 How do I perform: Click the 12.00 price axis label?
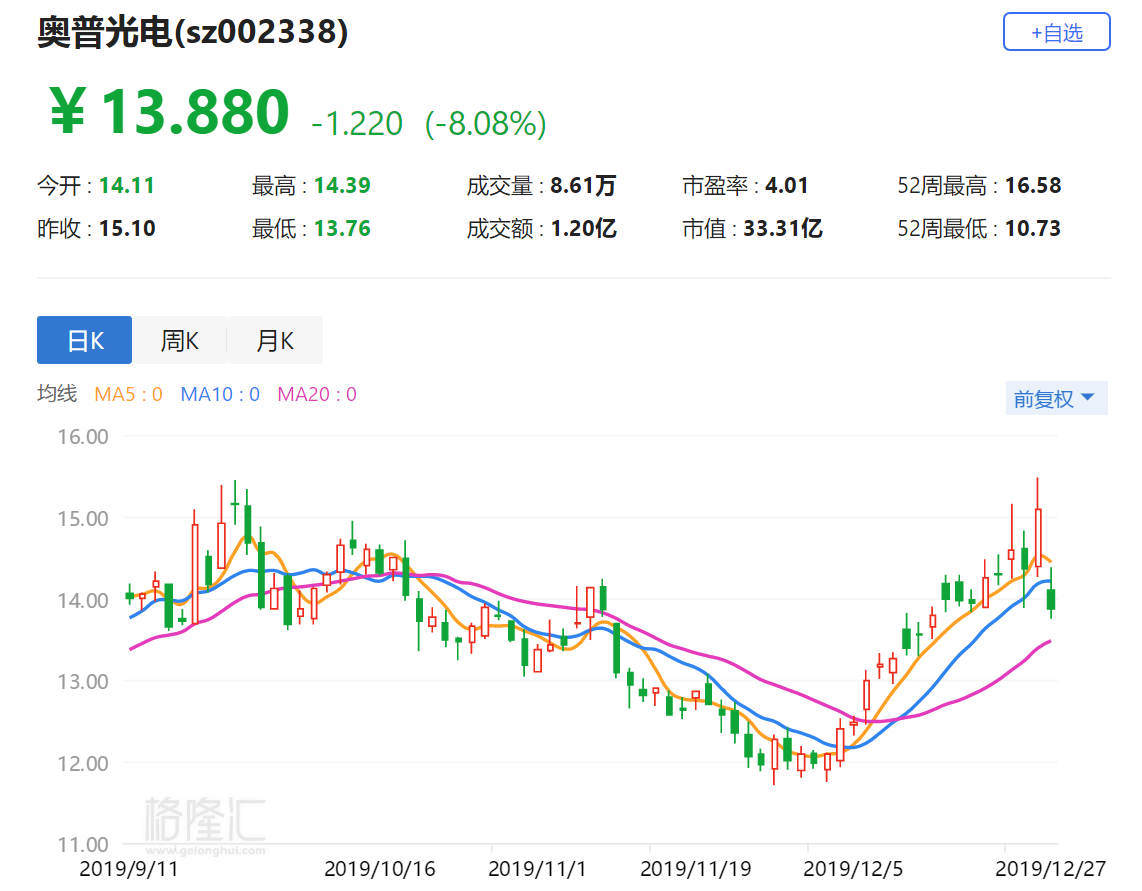(83, 764)
